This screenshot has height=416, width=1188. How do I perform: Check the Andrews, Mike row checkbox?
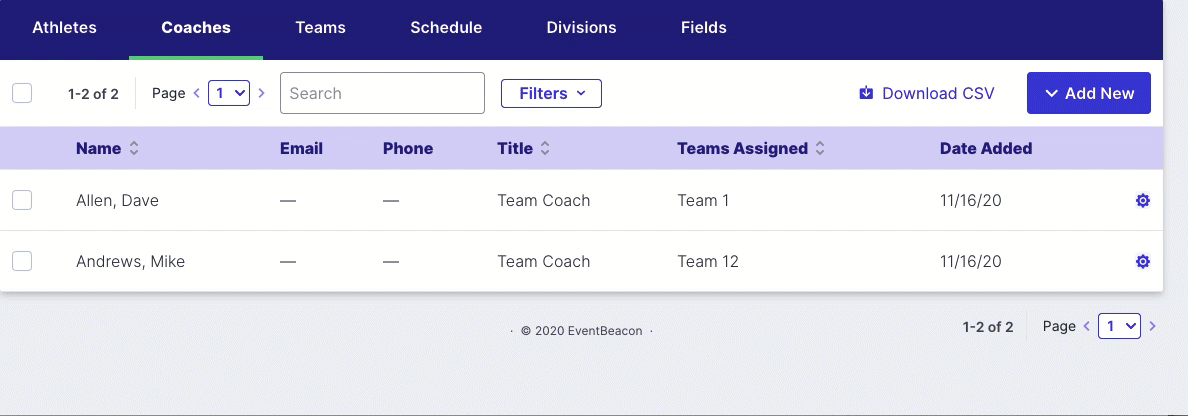(x=22, y=261)
